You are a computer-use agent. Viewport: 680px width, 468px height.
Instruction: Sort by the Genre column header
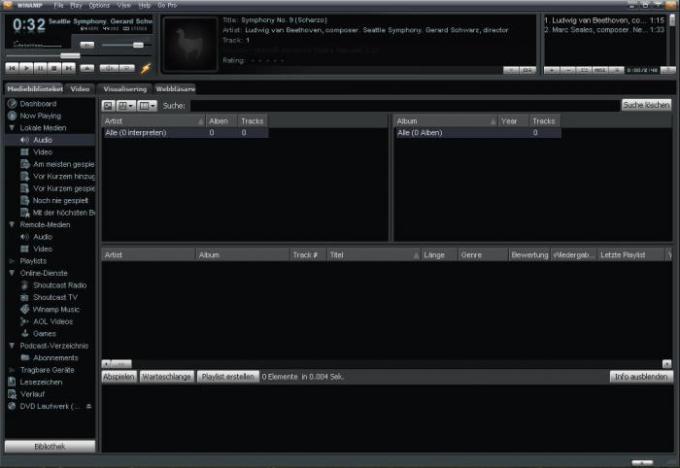click(x=483, y=255)
